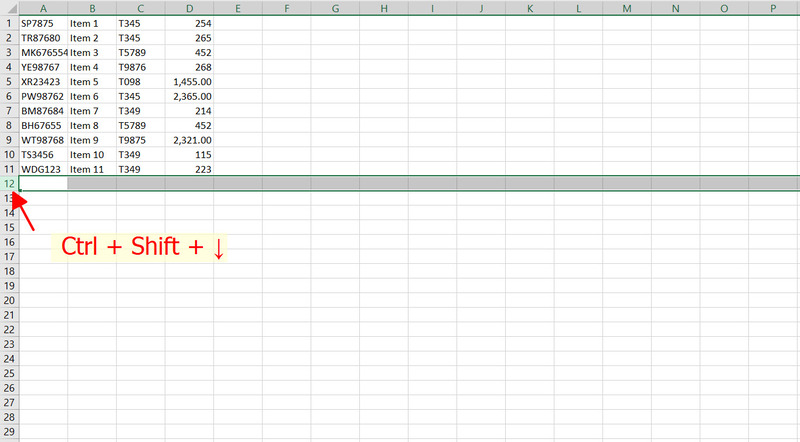Click cell containing T9876
Image resolution: width=800 pixels, height=442 pixels.
[140, 67]
